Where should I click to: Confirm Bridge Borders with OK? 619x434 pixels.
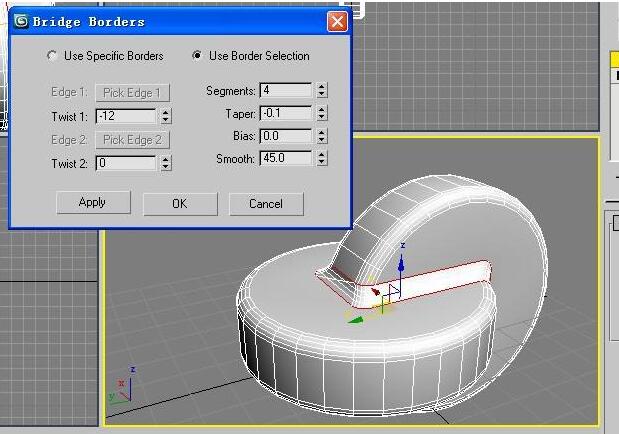[x=180, y=204]
